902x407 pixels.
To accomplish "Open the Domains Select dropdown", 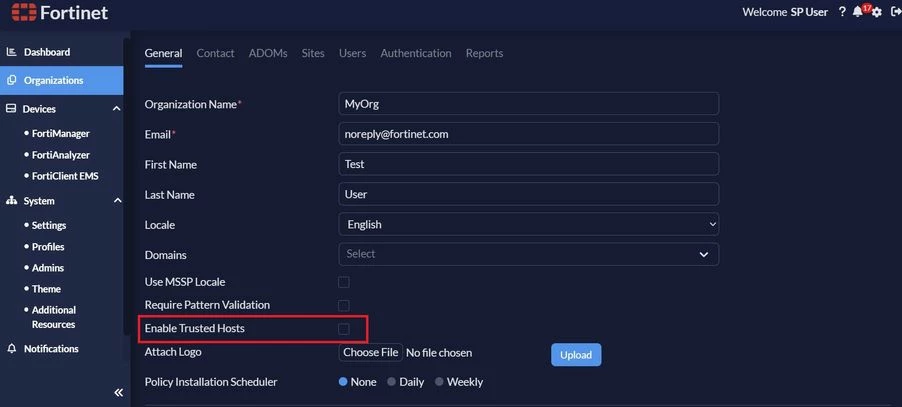I will click(529, 254).
